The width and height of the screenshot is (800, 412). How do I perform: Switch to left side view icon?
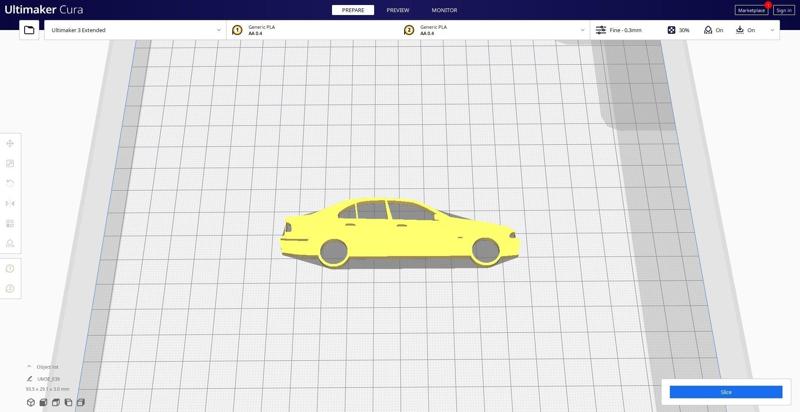tap(68, 402)
